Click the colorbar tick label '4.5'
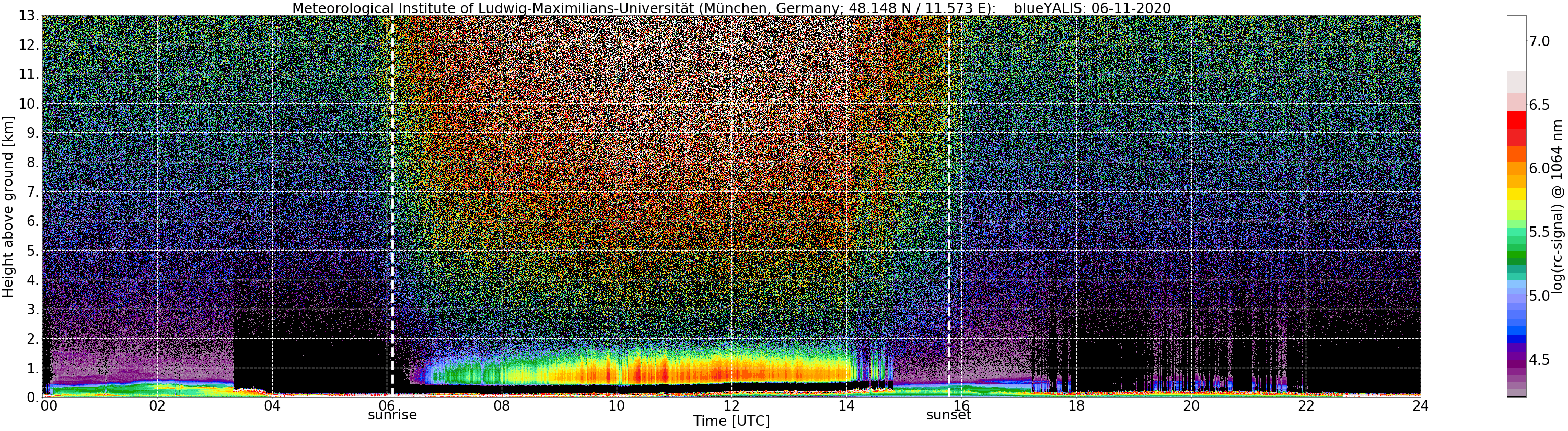This screenshot has height=431, width=1568. (x=1539, y=359)
